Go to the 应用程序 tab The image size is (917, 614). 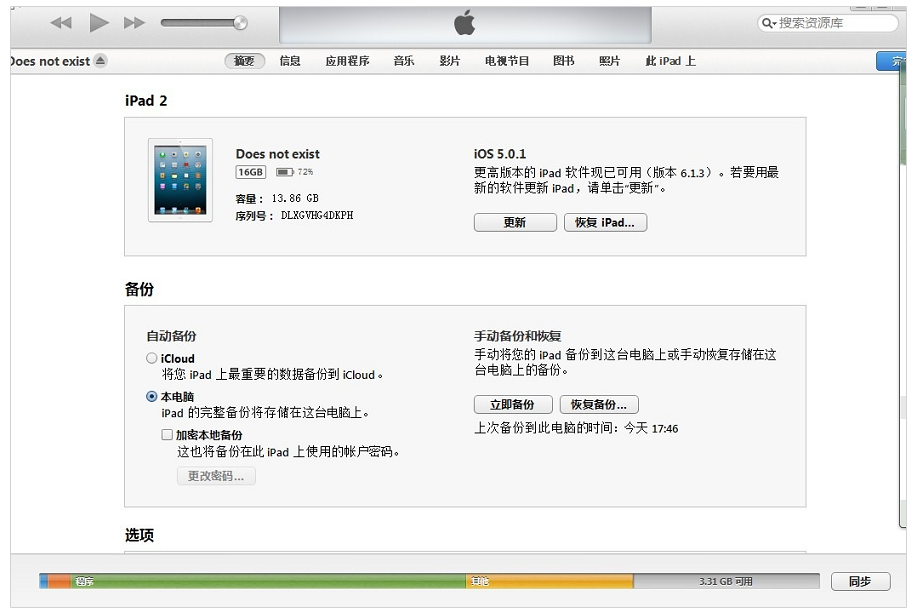click(347, 61)
